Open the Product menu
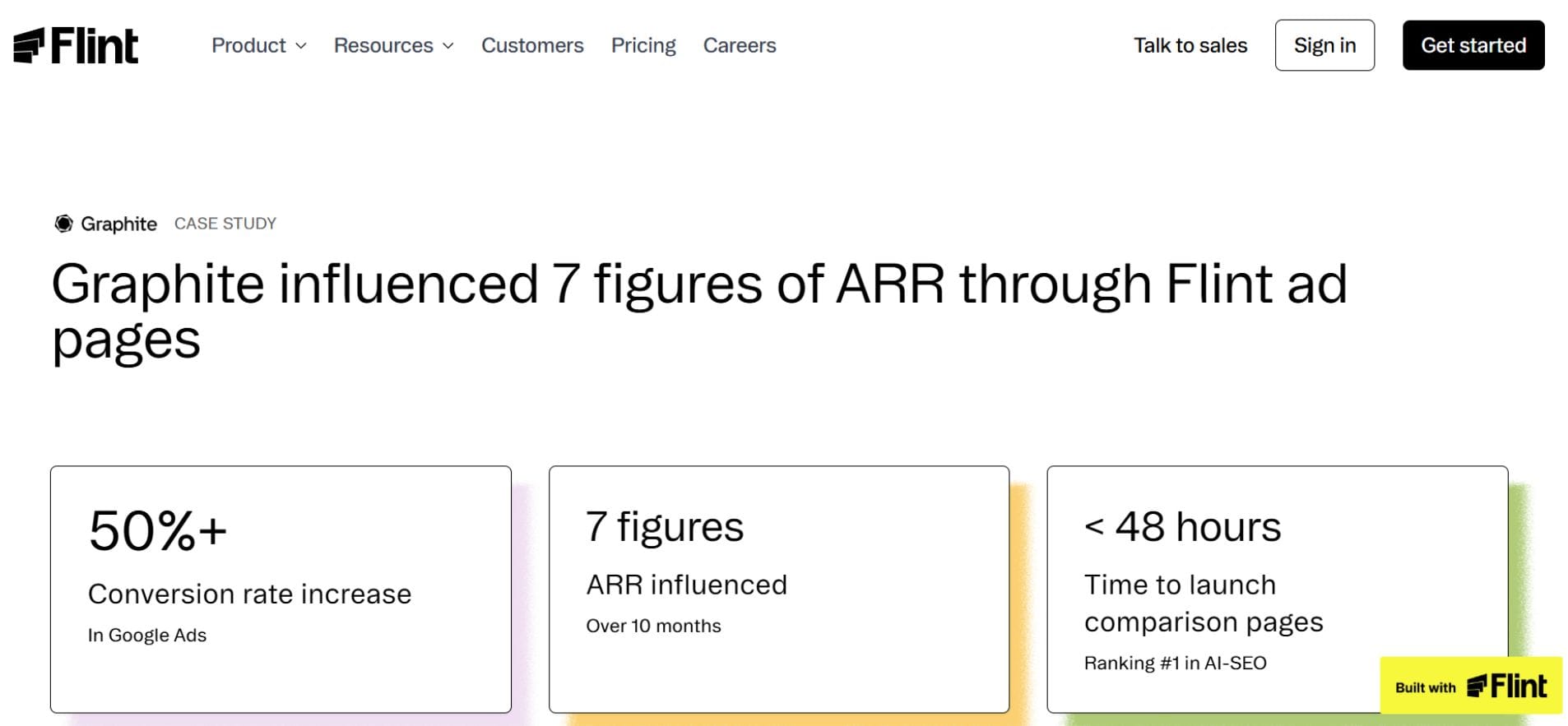The width and height of the screenshot is (1568, 726). coord(259,45)
